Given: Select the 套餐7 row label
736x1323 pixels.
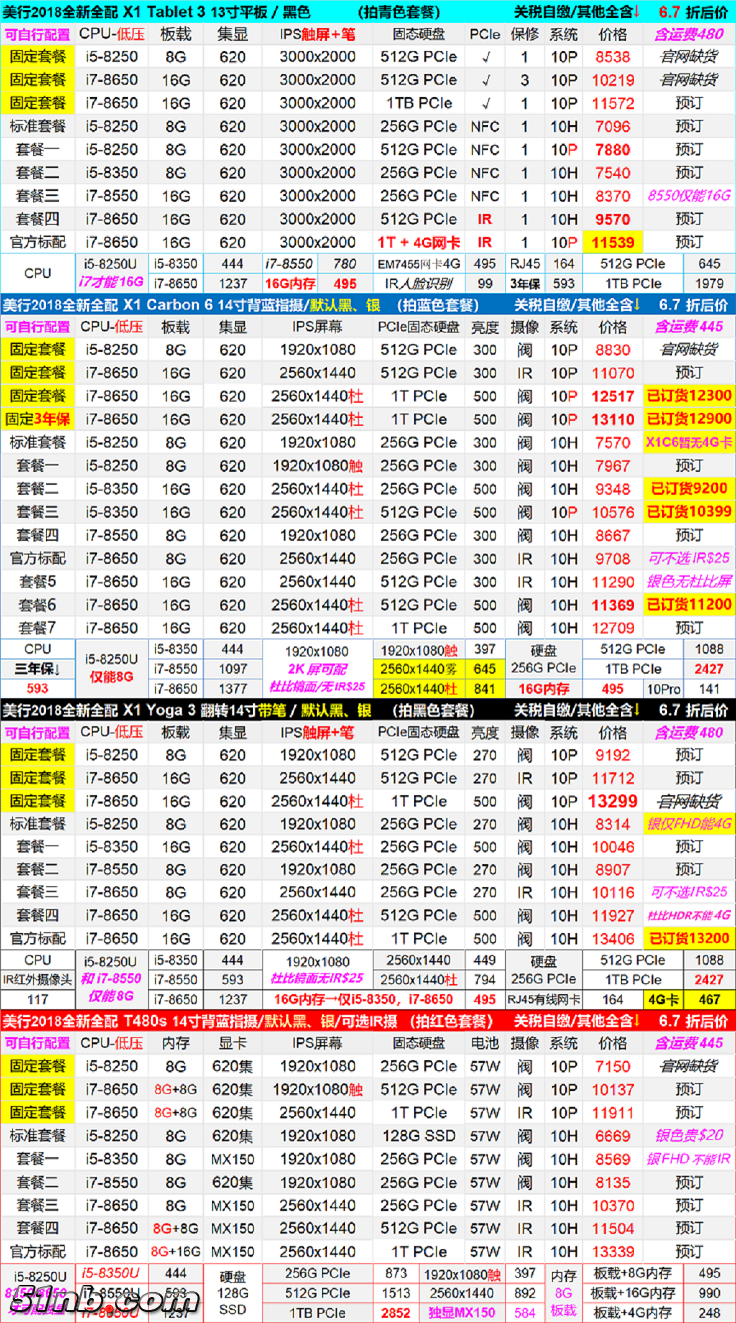Looking at the screenshot, I should [38, 628].
